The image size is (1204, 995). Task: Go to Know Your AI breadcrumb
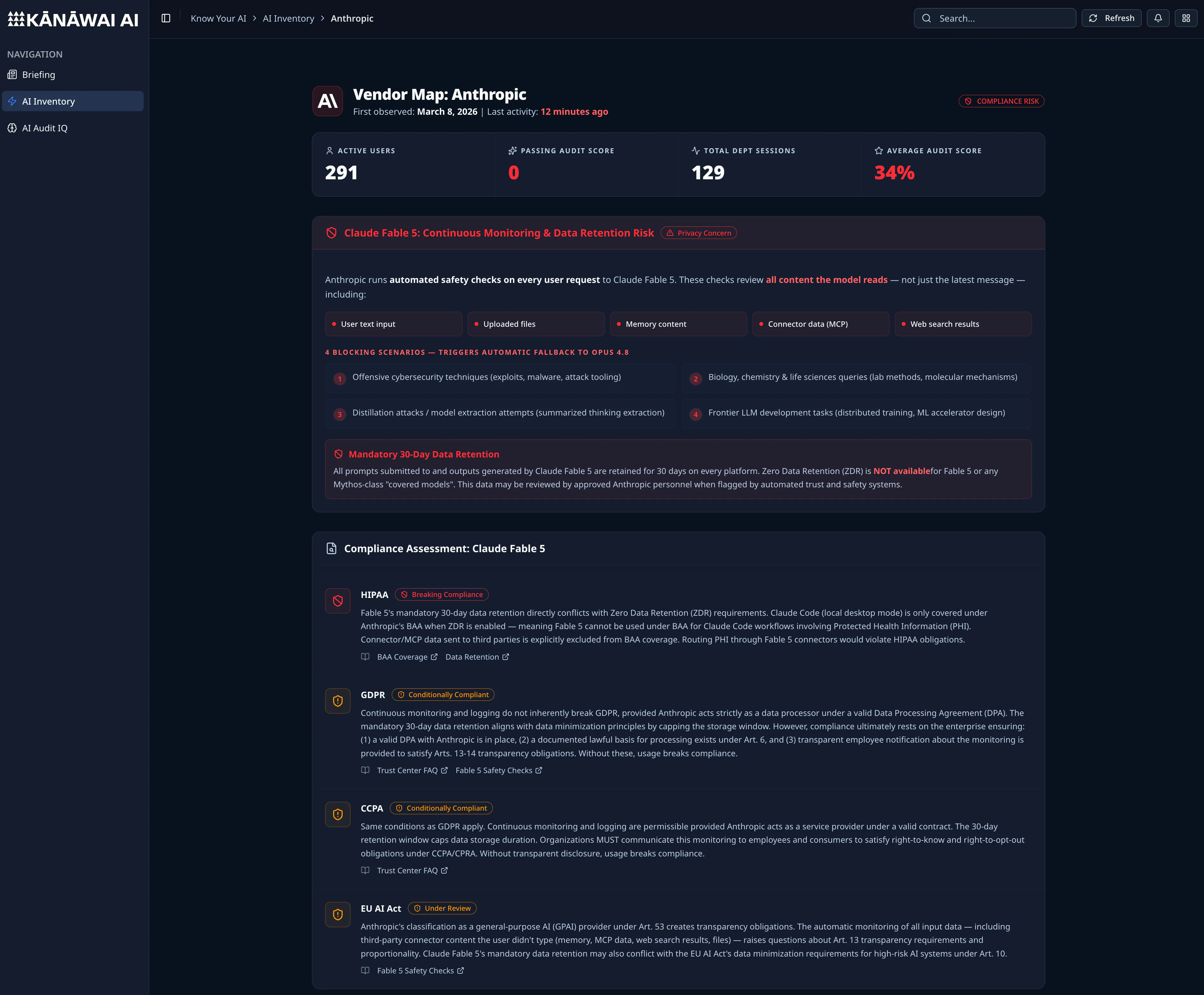[218, 18]
